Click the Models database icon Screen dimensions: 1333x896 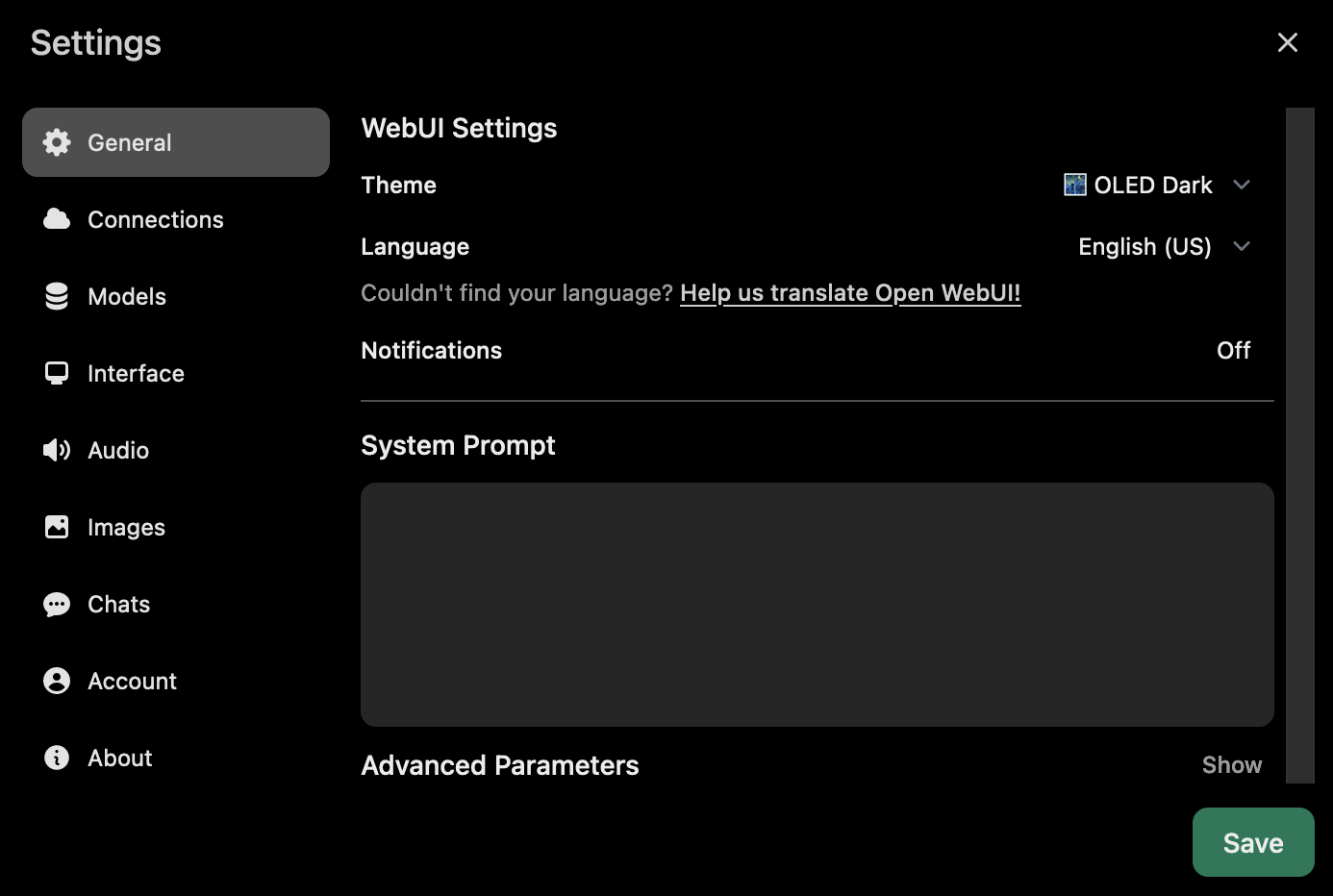coord(57,296)
